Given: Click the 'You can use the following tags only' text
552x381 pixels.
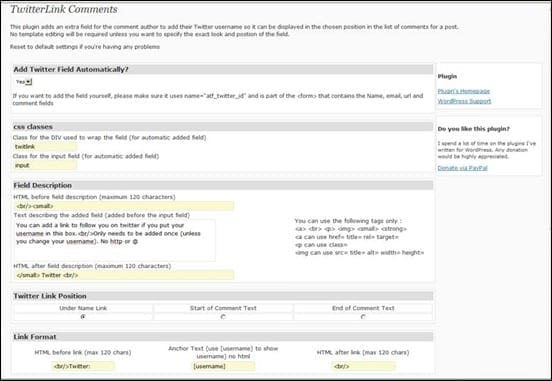Looking at the screenshot, I should click(348, 221).
